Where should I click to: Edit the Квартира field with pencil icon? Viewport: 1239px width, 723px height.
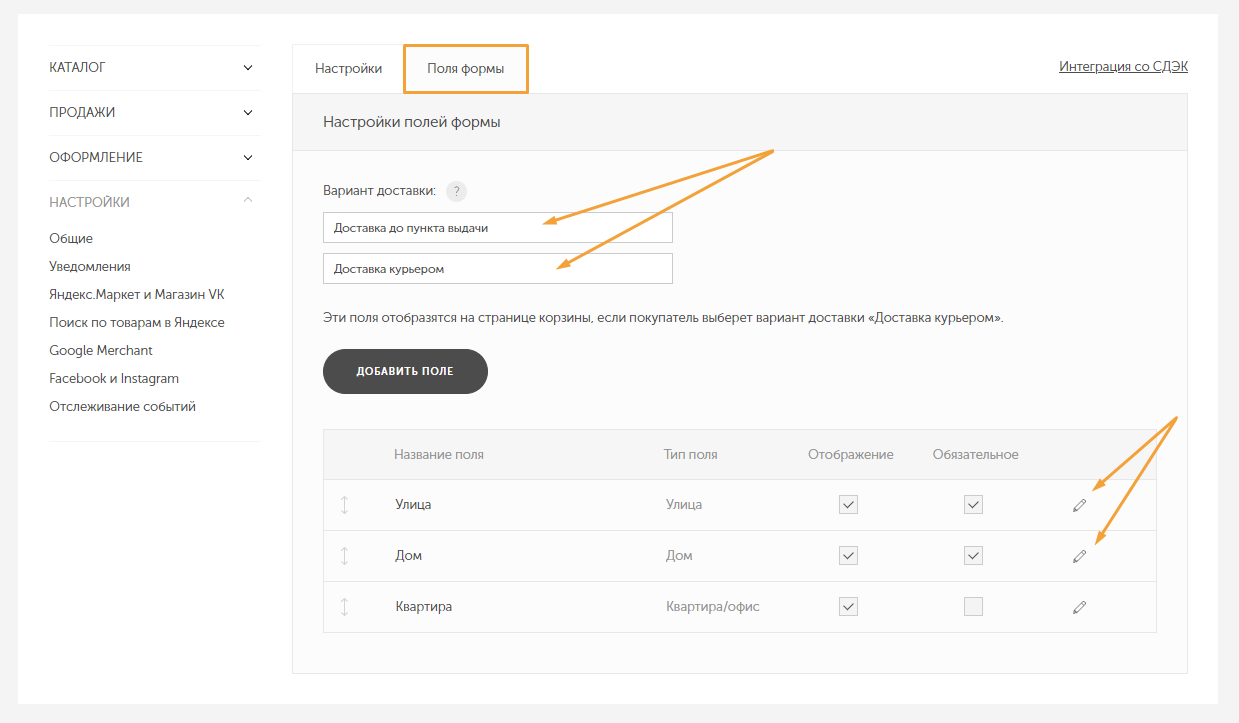point(1079,607)
